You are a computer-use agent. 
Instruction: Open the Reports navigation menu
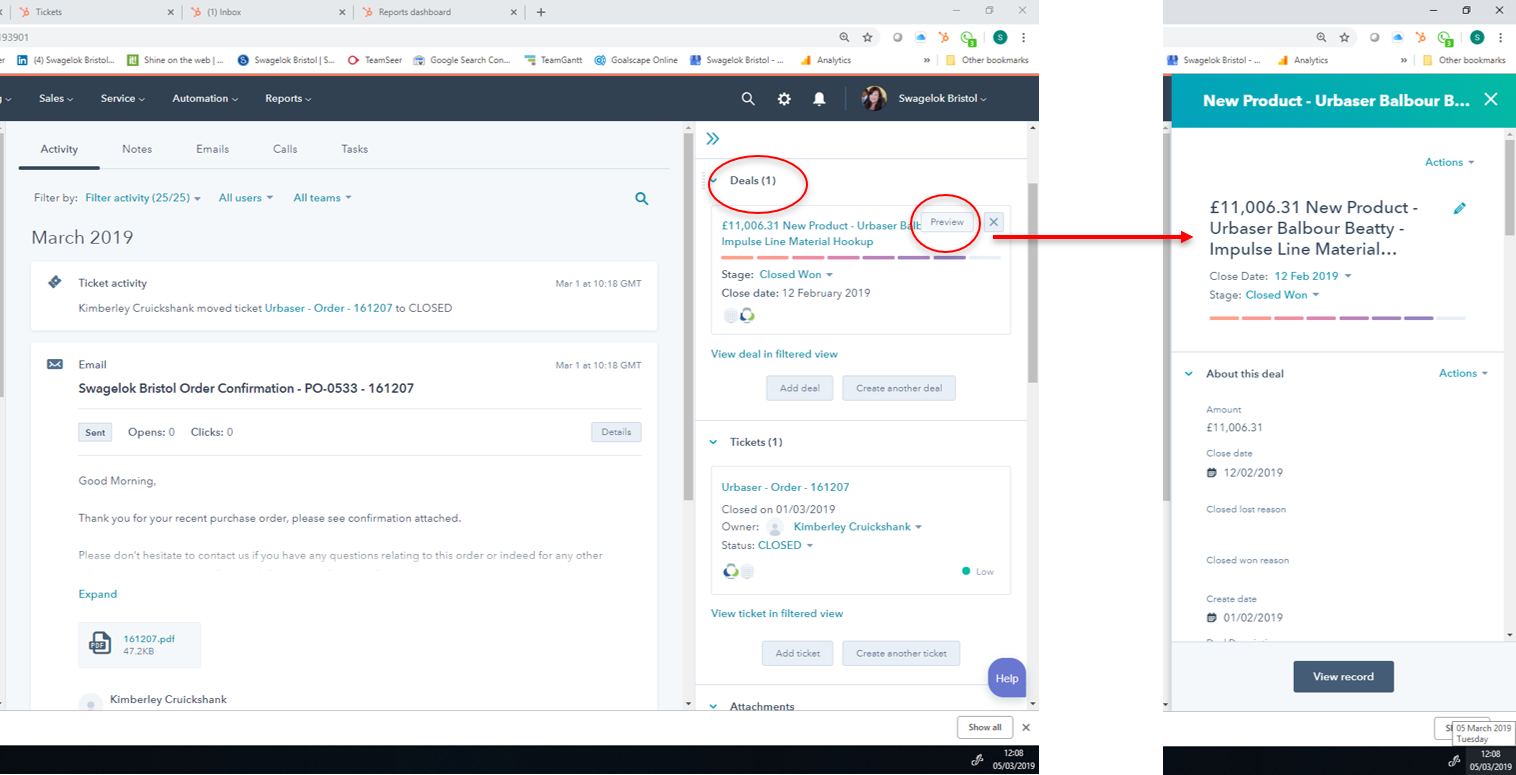288,99
